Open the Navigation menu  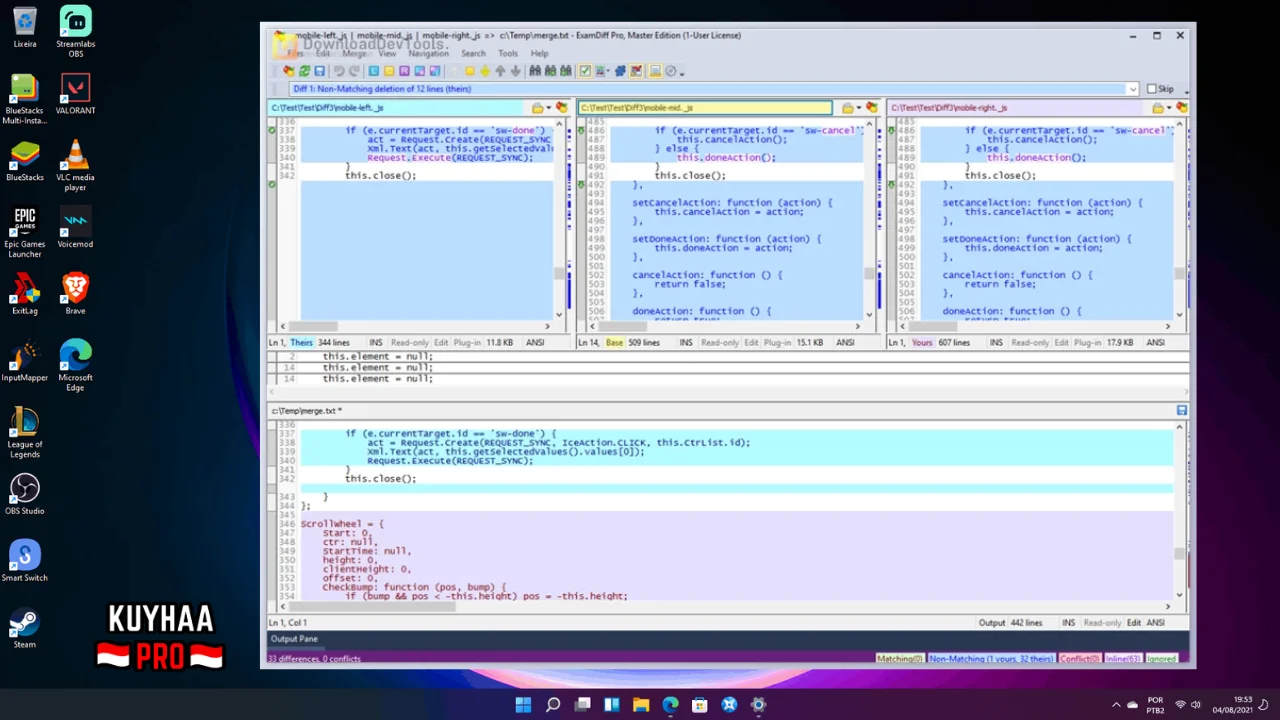coord(428,53)
